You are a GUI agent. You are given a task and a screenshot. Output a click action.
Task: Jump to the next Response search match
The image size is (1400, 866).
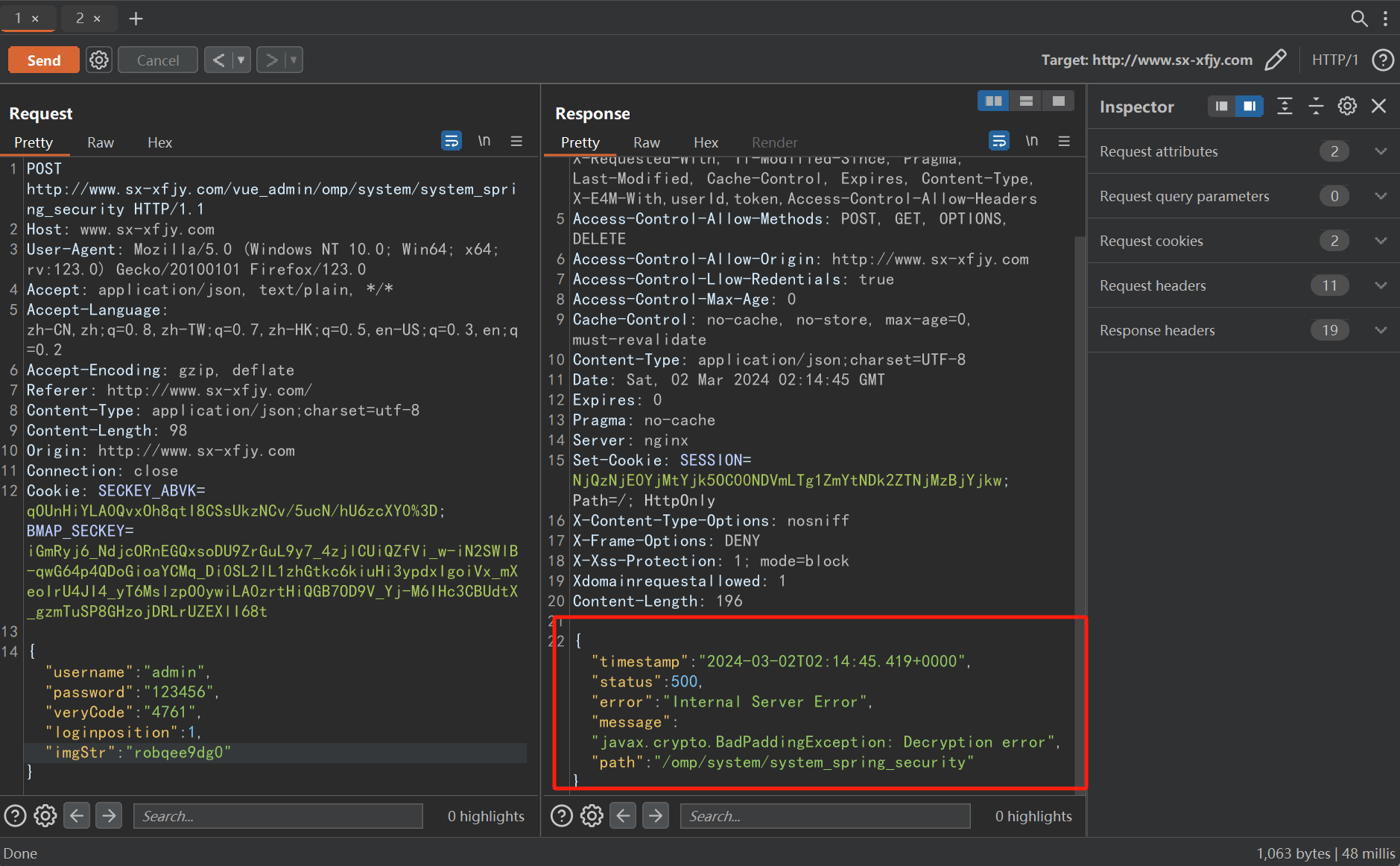(x=655, y=816)
